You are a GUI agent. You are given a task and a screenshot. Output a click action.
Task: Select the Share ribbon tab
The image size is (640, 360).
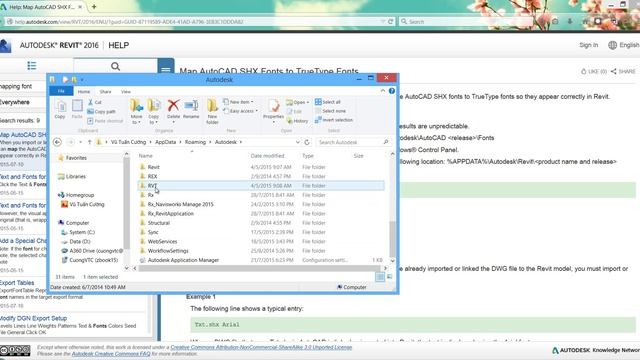[x=105, y=92]
